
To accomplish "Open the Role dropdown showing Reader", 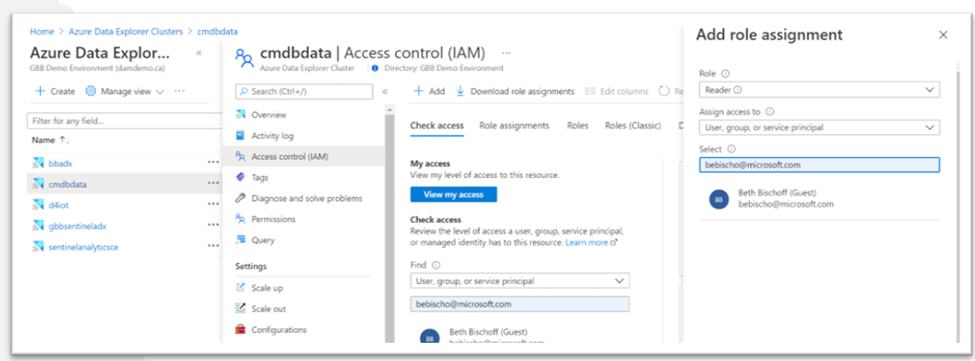I will click(x=819, y=90).
